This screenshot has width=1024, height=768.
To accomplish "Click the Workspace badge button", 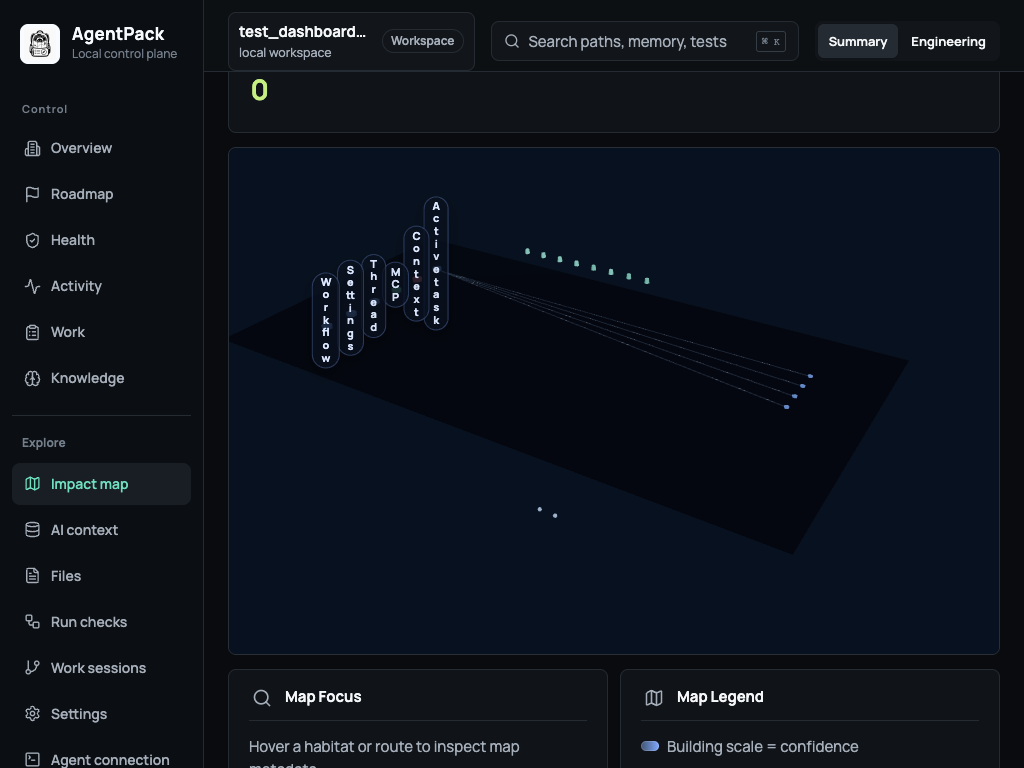I will 423,40.
